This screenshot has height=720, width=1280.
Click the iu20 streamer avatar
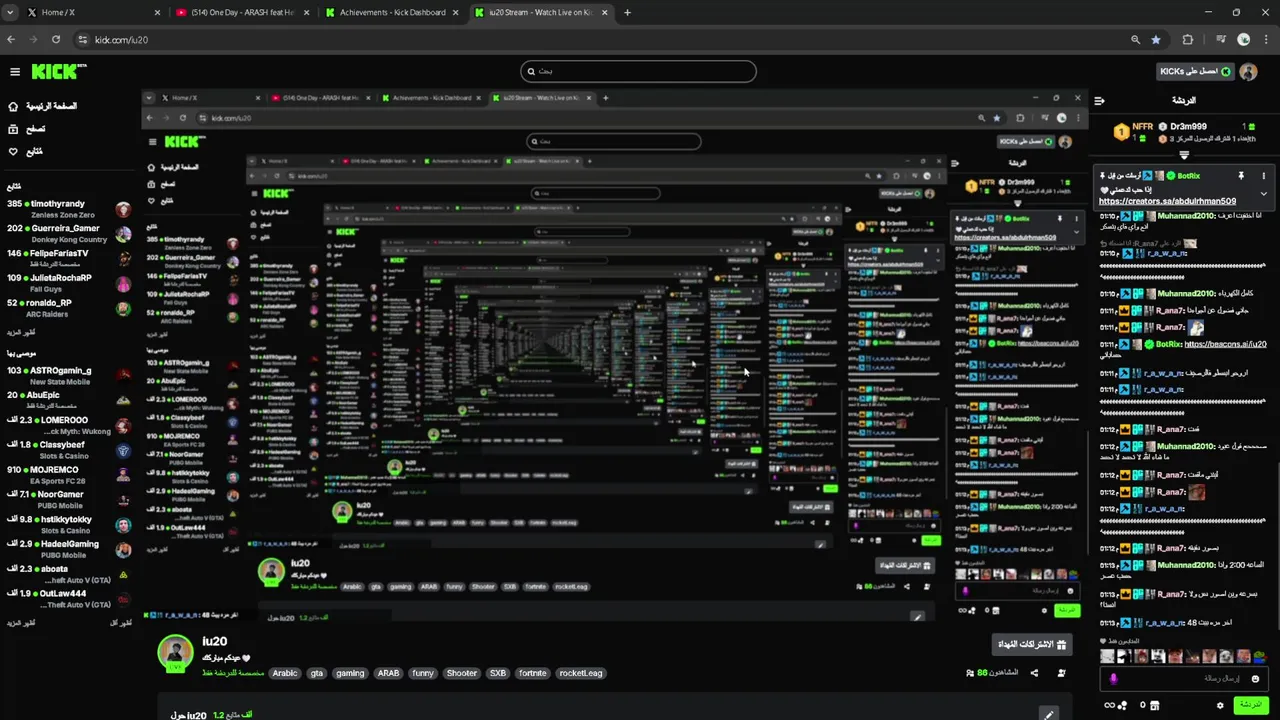point(175,652)
